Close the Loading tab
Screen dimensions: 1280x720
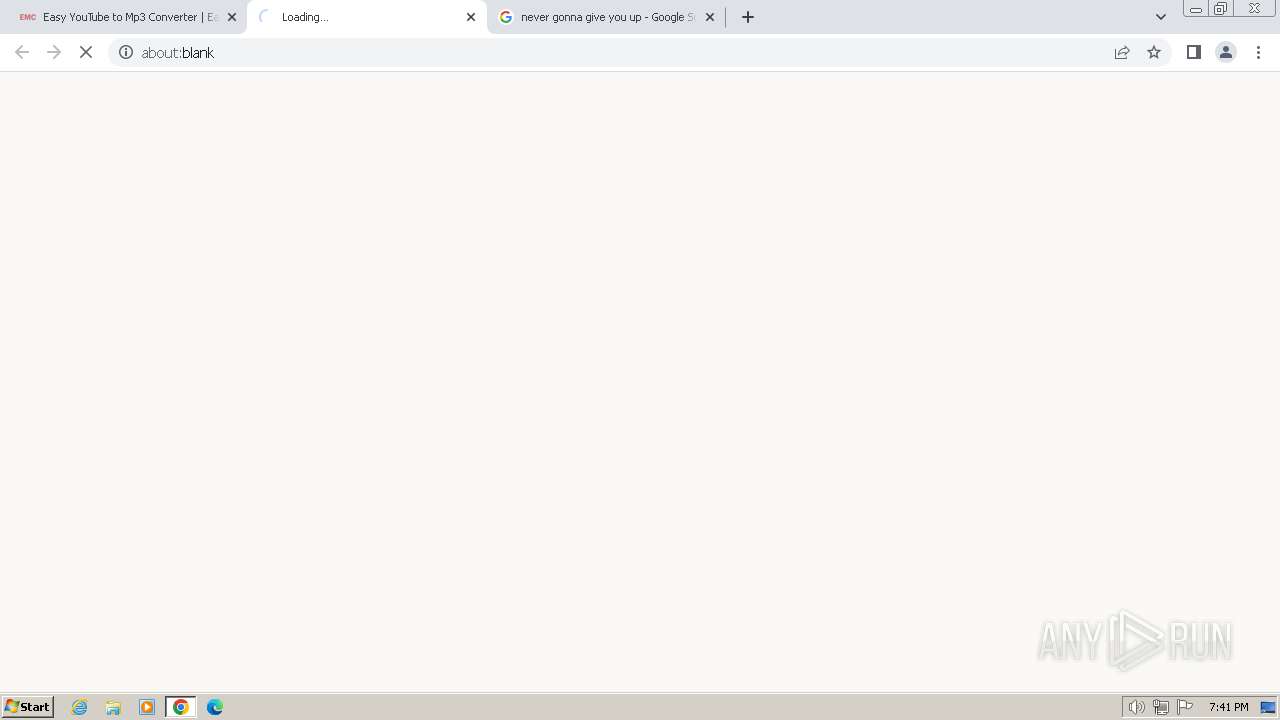coord(471,17)
